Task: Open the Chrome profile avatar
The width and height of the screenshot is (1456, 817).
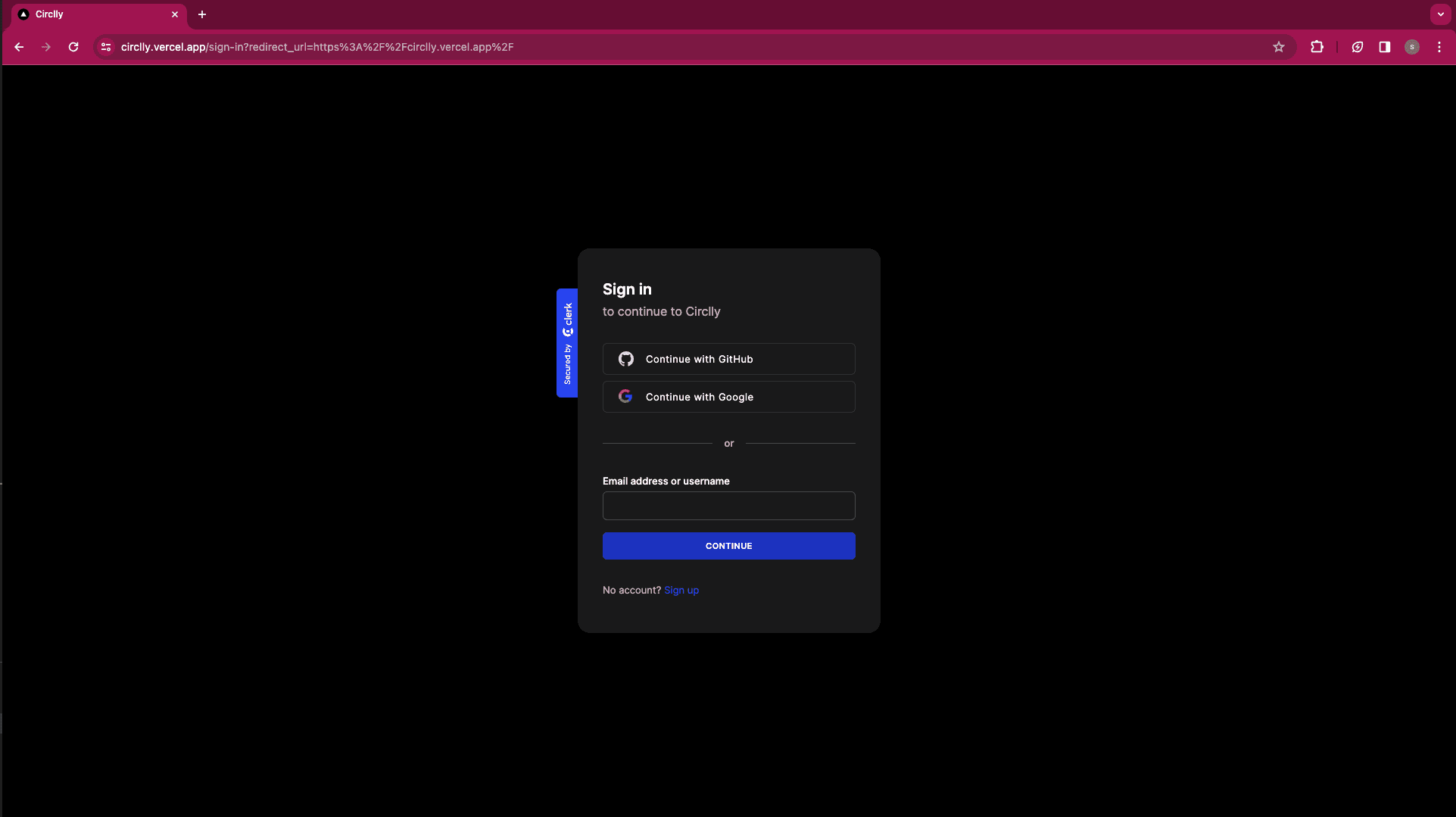Action: pyautogui.click(x=1411, y=47)
